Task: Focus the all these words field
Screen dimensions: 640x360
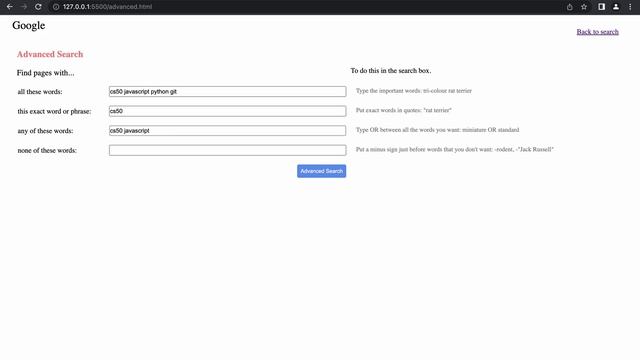Action: [227, 91]
